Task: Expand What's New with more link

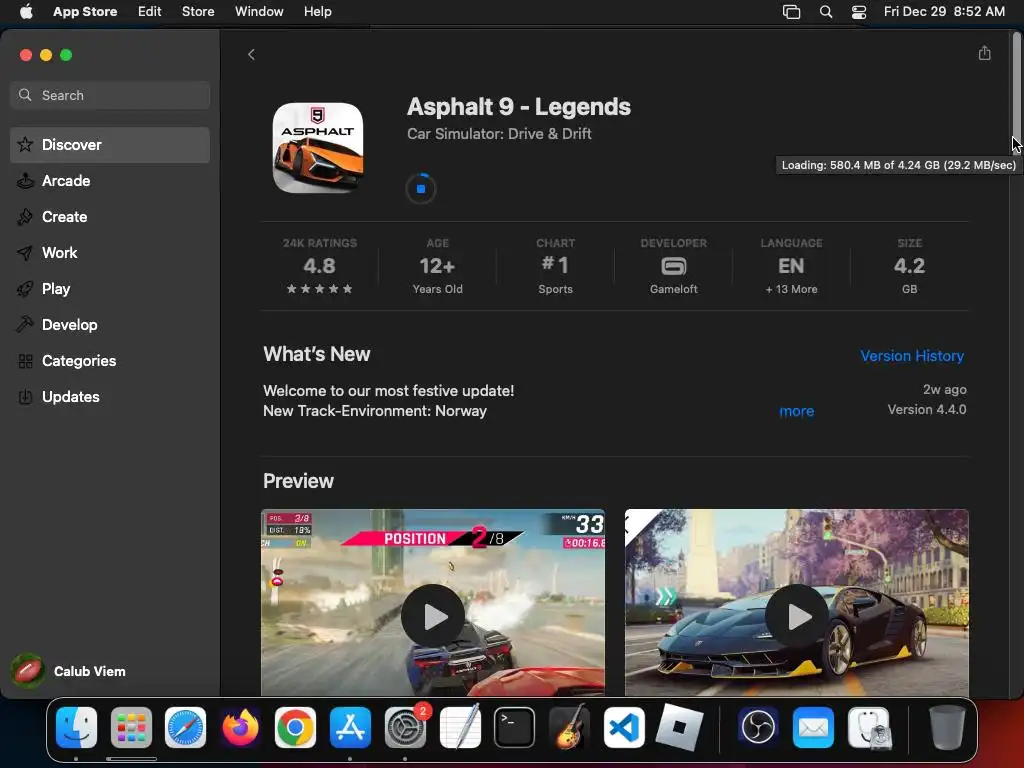Action: click(796, 411)
